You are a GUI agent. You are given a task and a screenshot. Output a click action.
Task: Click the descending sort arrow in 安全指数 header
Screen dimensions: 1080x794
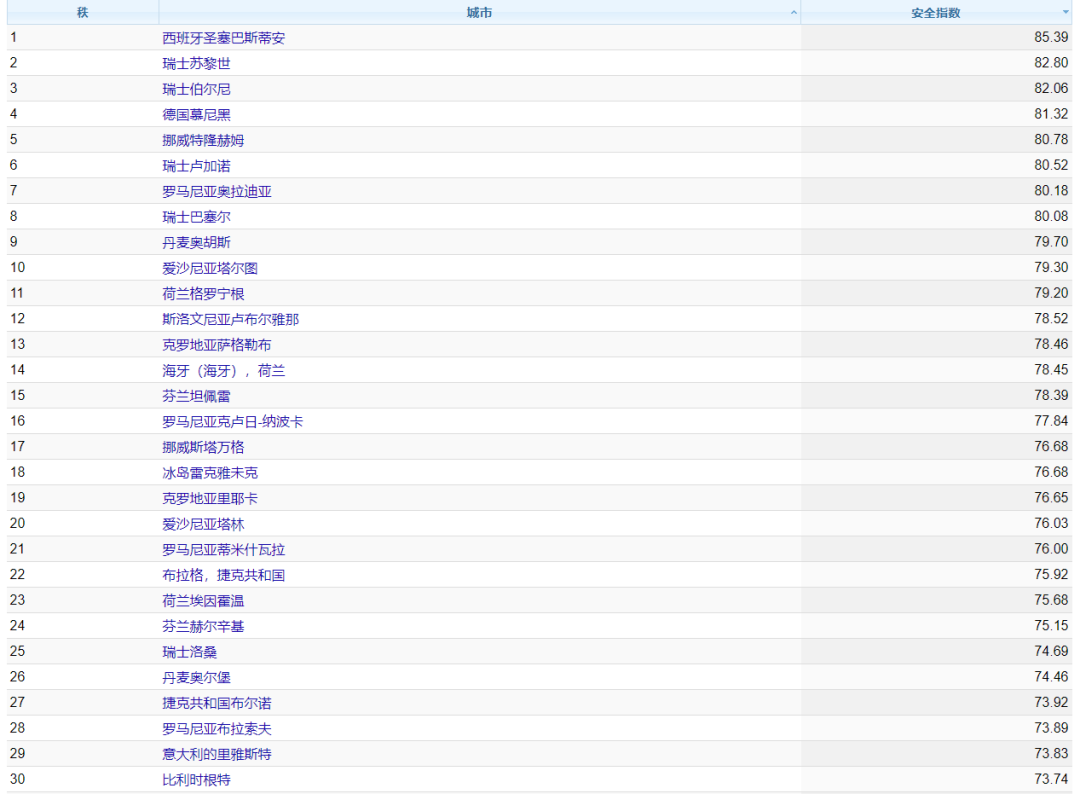(x=1066, y=12)
